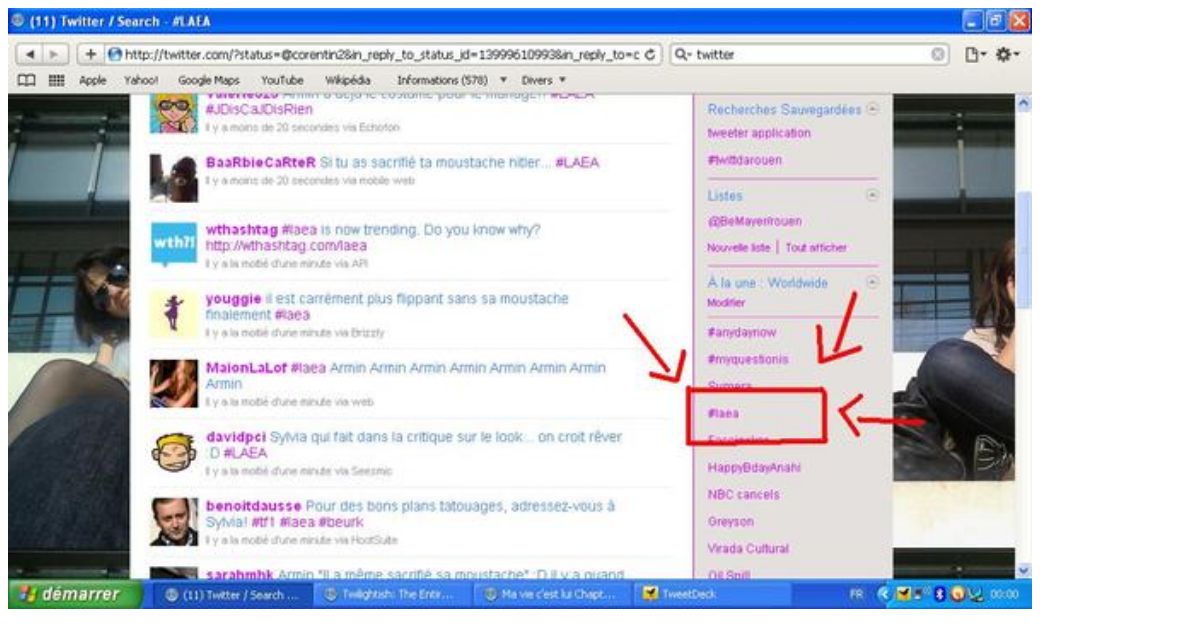Clear the search field with X icon
The image size is (1200, 630).
pyautogui.click(x=939, y=55)
